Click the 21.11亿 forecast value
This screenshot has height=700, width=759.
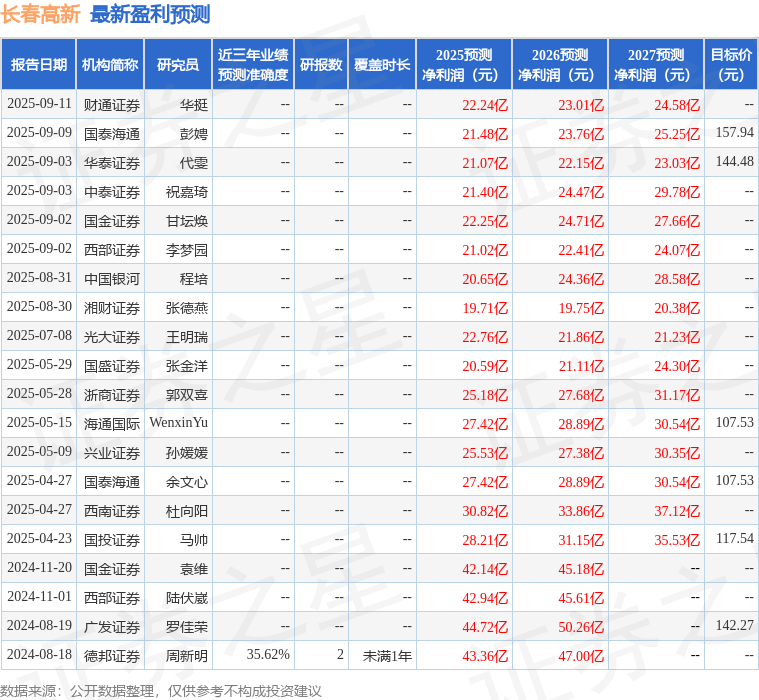pos(581,366)
